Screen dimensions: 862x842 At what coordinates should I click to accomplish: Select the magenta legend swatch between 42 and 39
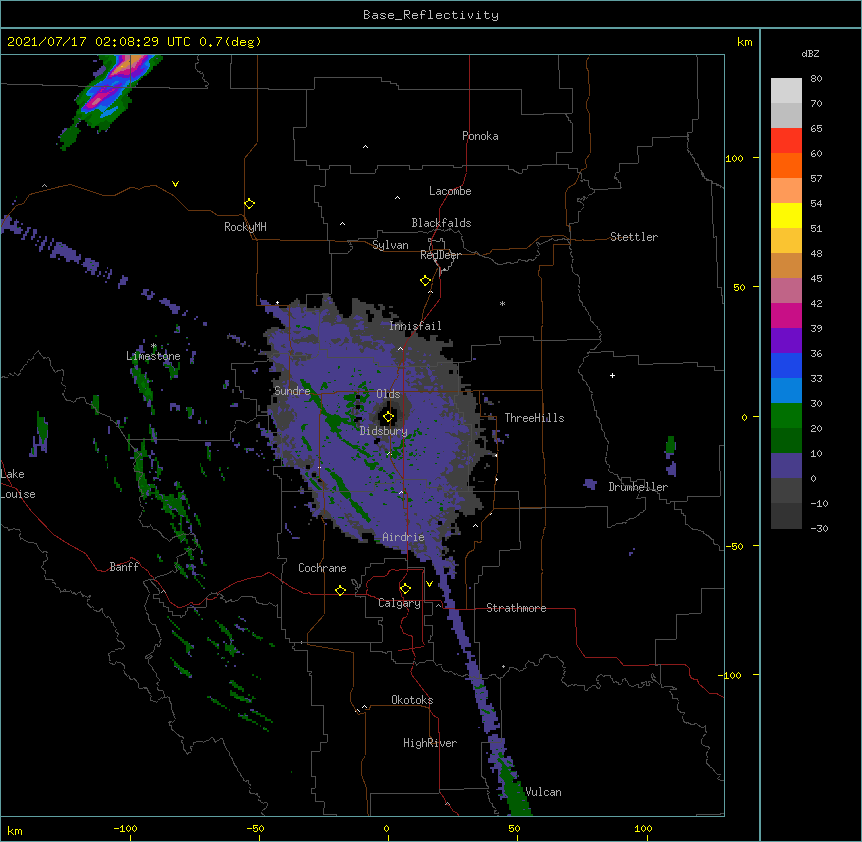pos(786,315)
